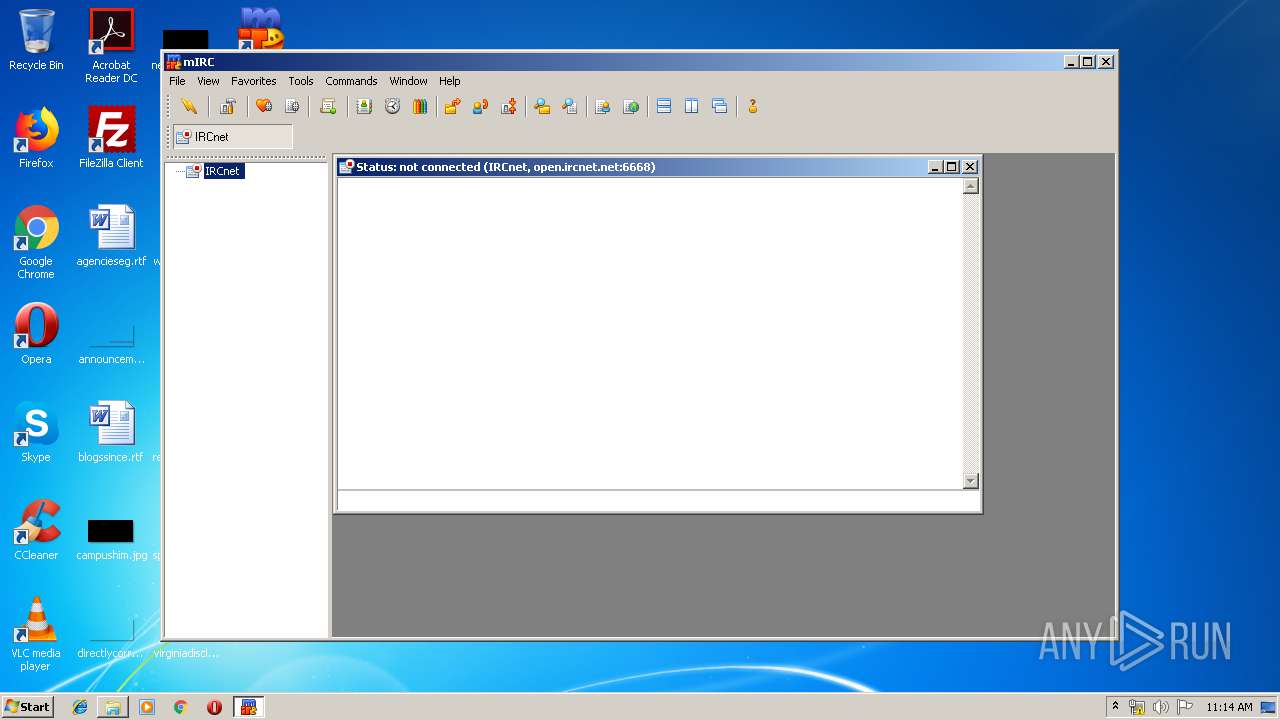Open the URLs List toolbar icon
This screenshot has width=1280, height=720.
tap(631, 107)
